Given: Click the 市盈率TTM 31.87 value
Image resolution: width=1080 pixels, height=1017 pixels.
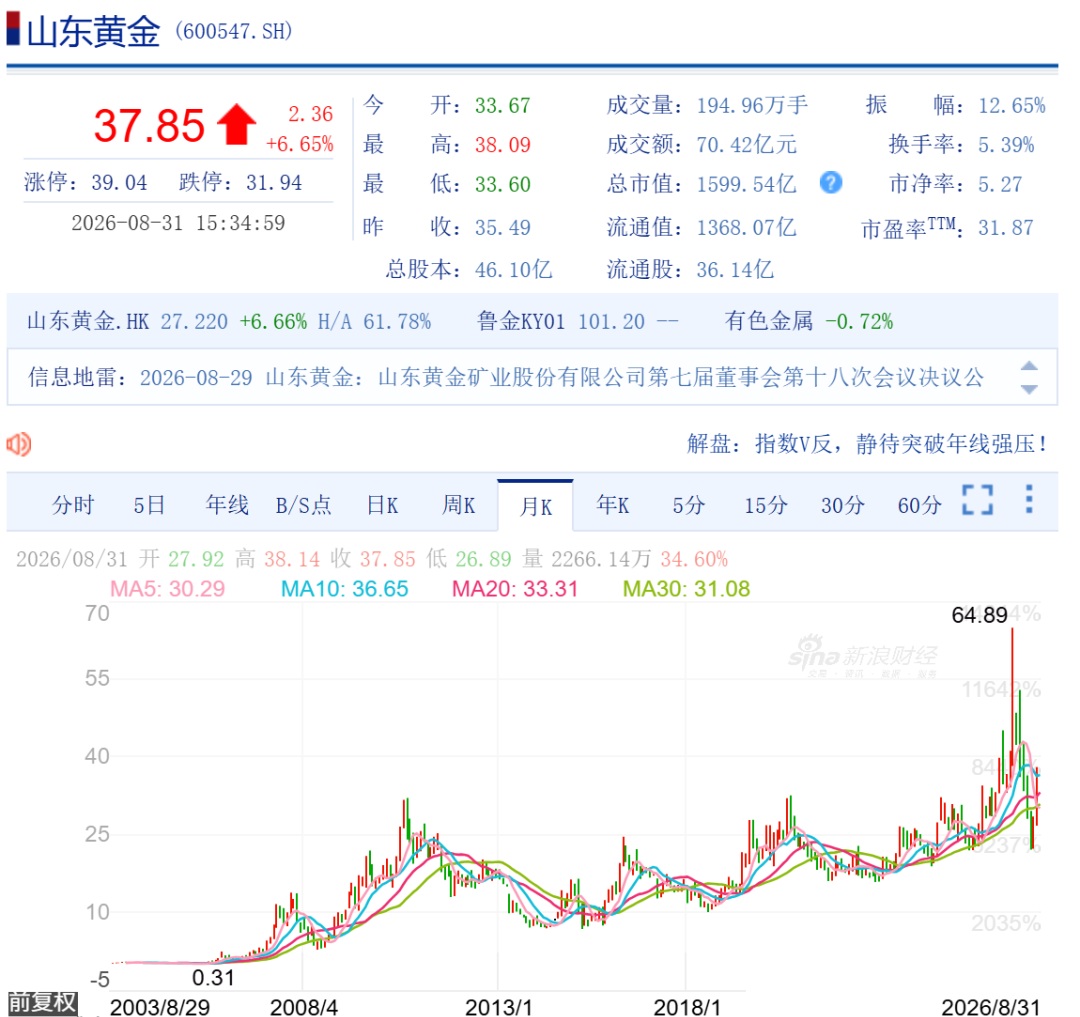Looking at the screenshot, I should point(1006,227).
